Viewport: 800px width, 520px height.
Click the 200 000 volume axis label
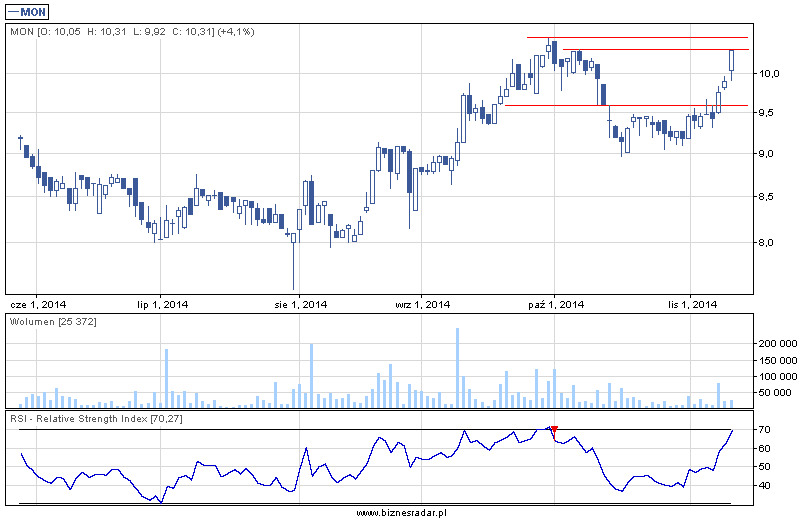pos(778,344)
